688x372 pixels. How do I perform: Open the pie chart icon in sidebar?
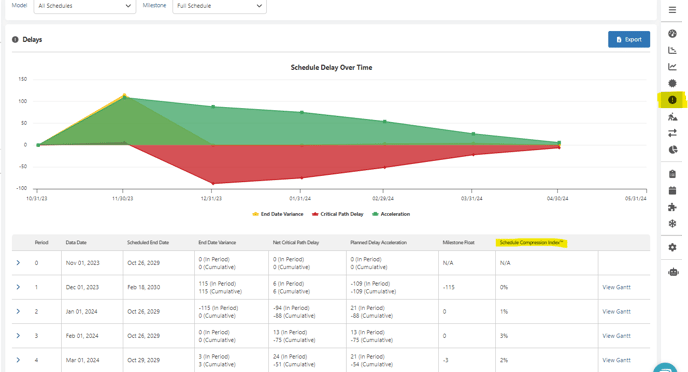point(673,150)
